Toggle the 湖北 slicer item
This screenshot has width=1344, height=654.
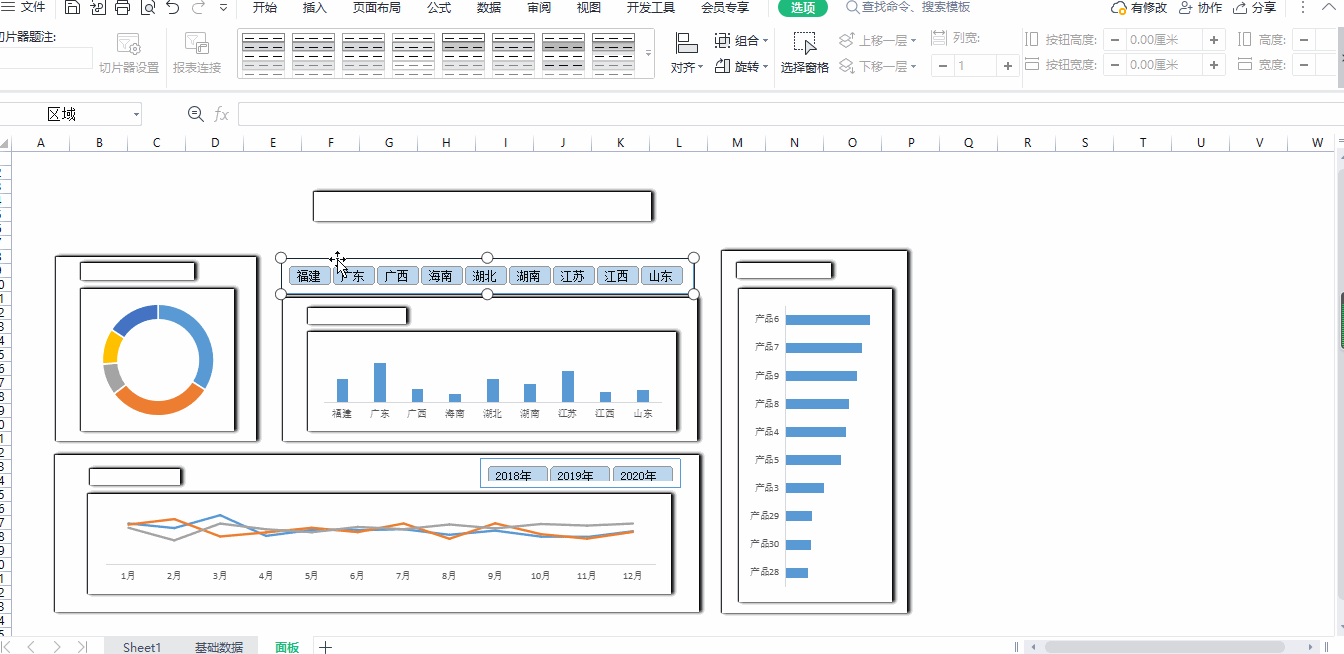tap(484, 276)
